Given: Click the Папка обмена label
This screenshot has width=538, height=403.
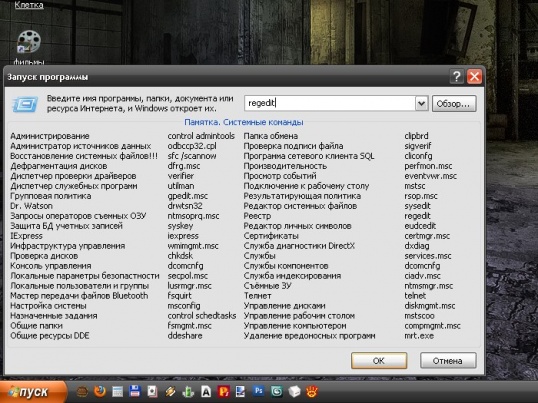Looking at the screenshot, I should (271, 136).
